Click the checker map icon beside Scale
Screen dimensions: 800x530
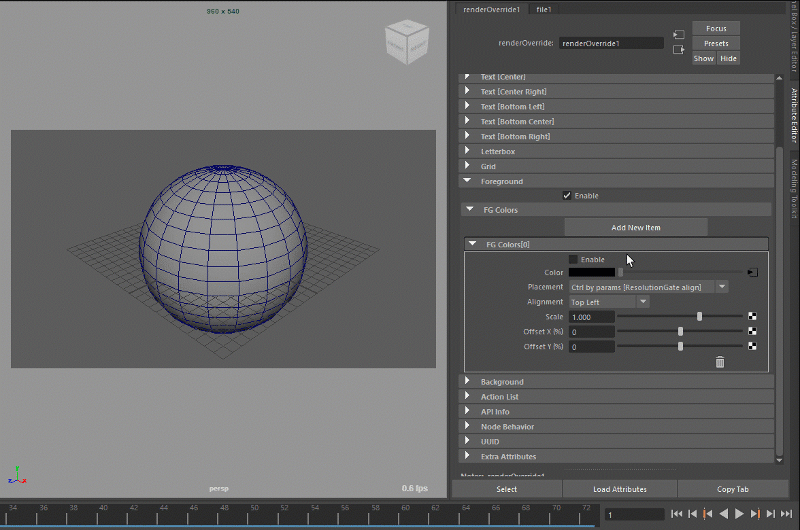752,317
